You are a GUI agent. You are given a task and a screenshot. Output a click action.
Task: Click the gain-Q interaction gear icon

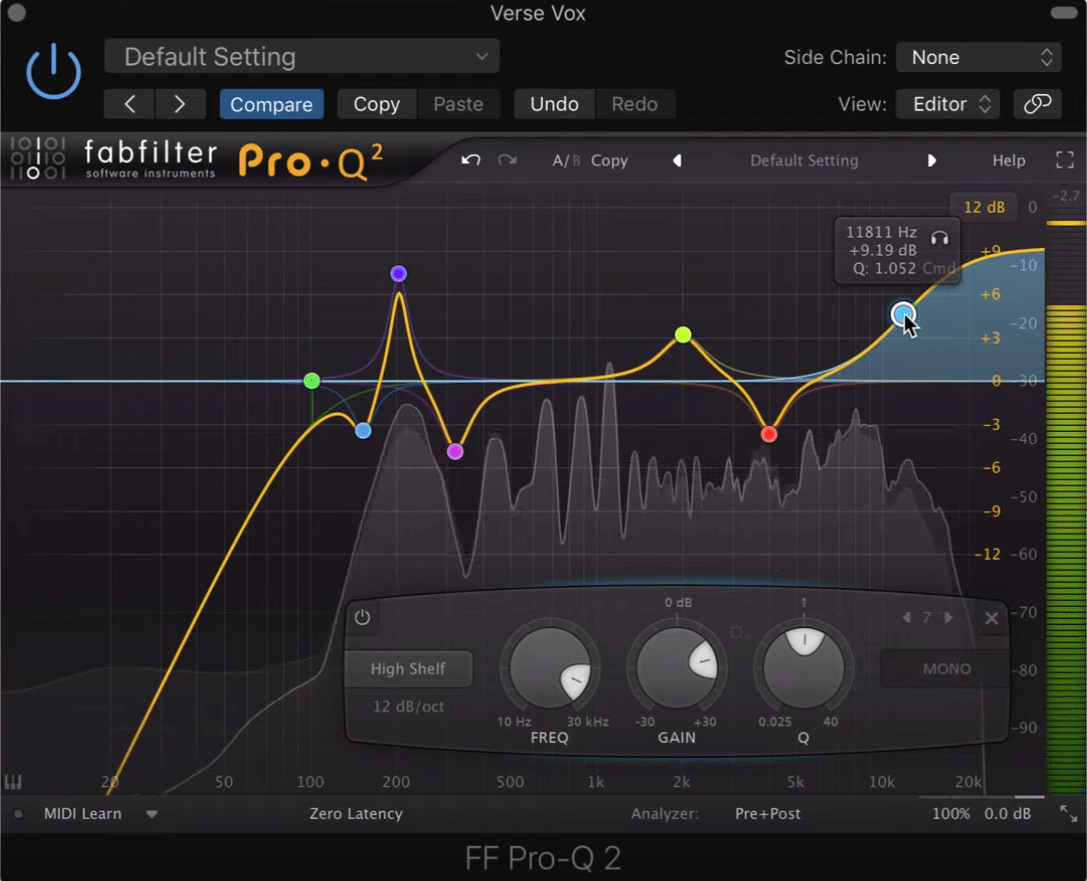click(x=738, y=632)
